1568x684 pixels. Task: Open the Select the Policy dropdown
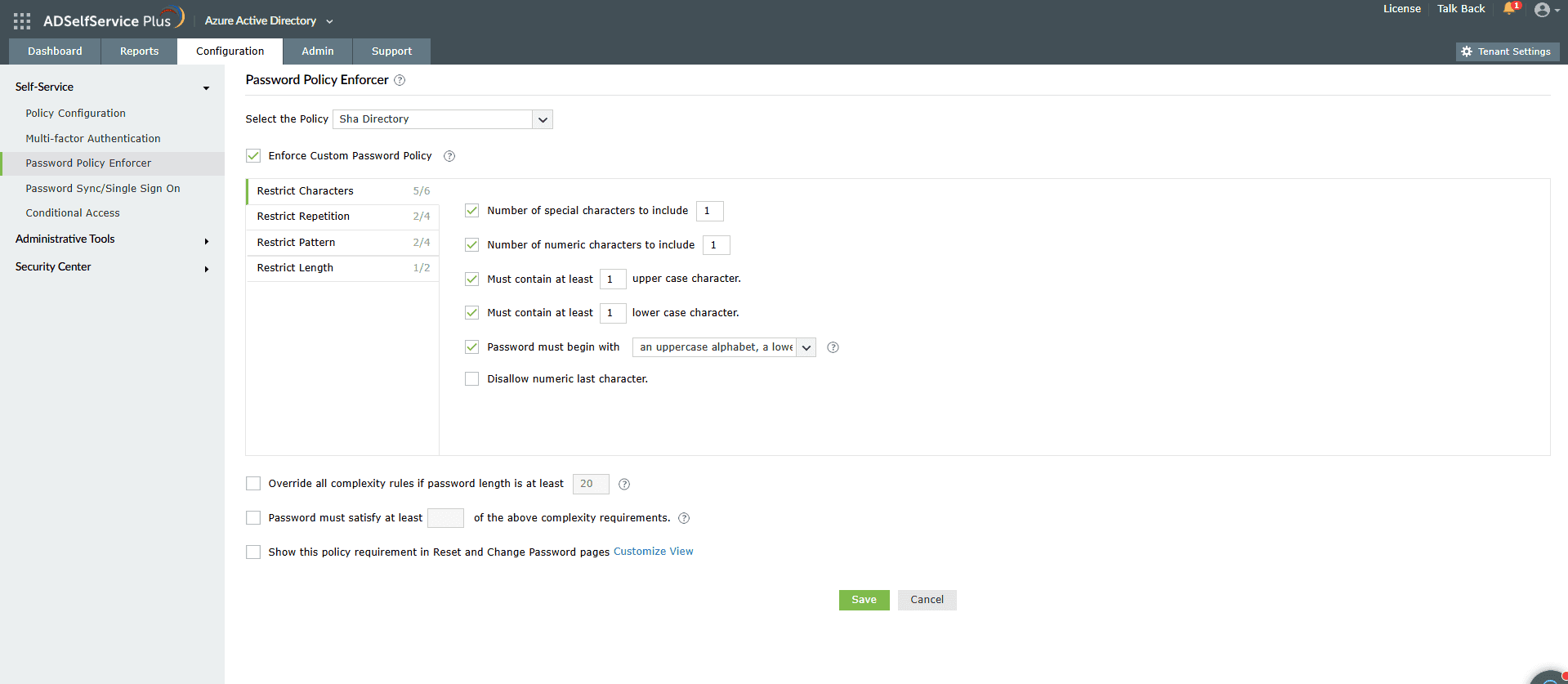[x=443, y=119]
